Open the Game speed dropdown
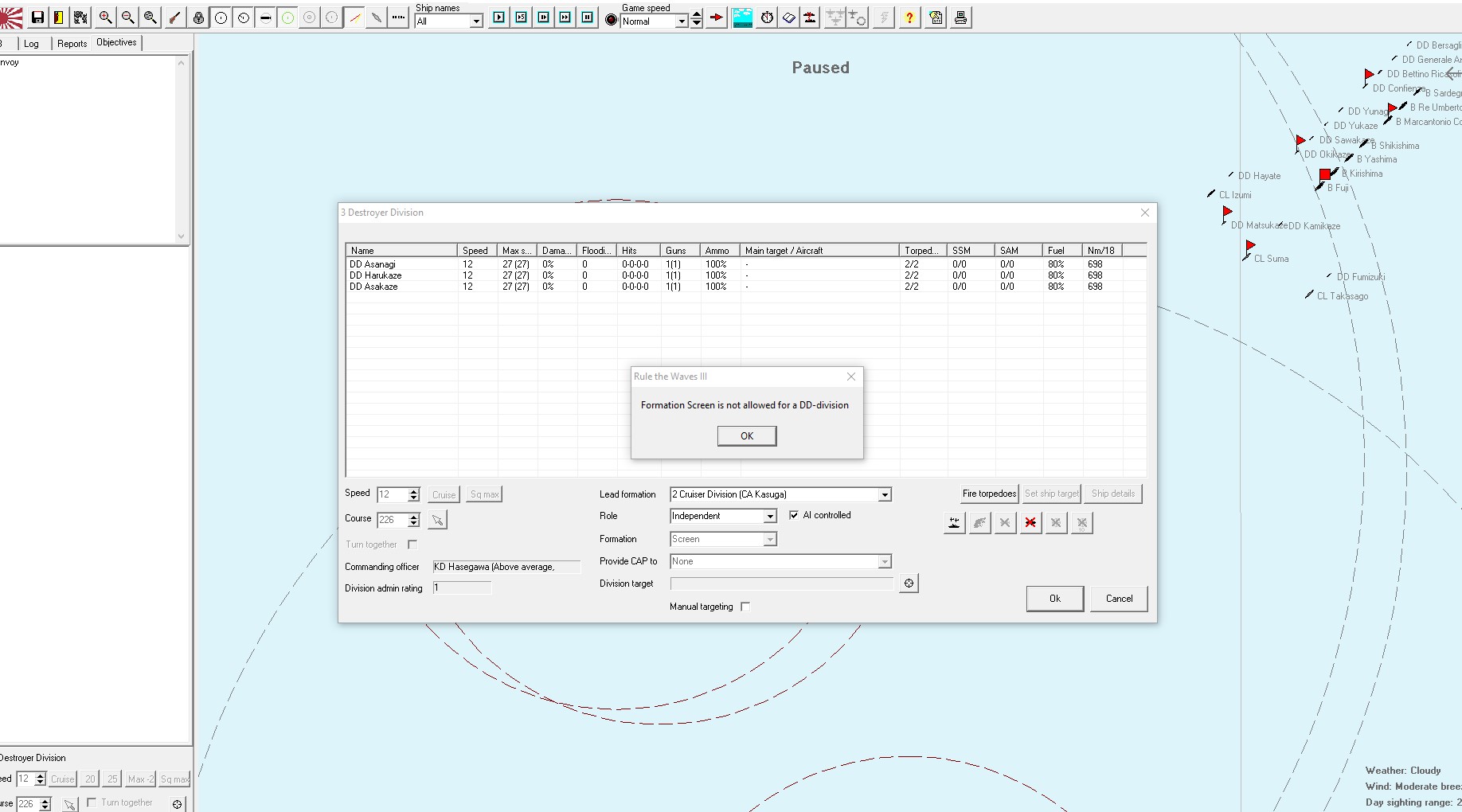The height and width of the screenshot is (812, 1462). (x=682, y=21)
